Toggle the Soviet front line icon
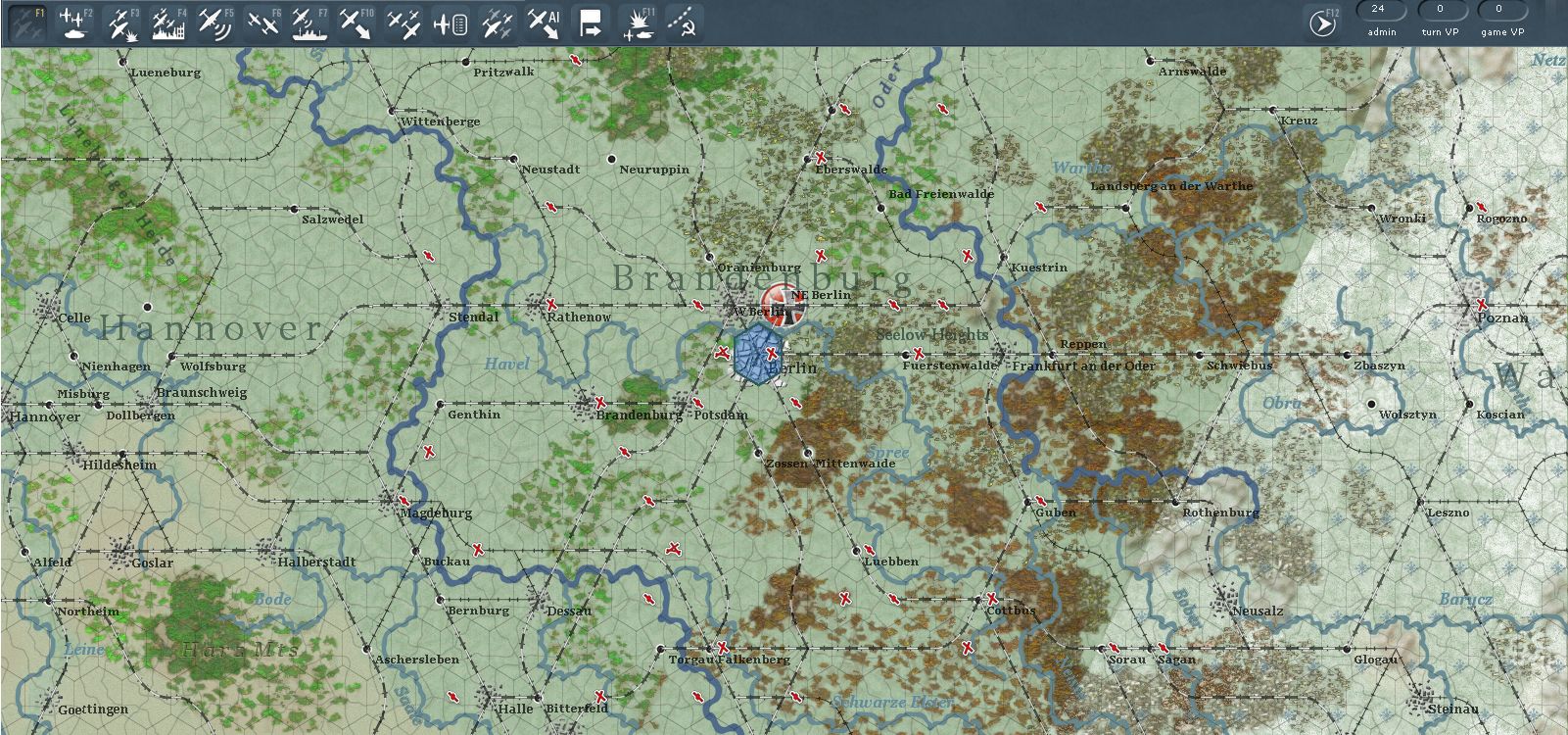 (684, 23)
